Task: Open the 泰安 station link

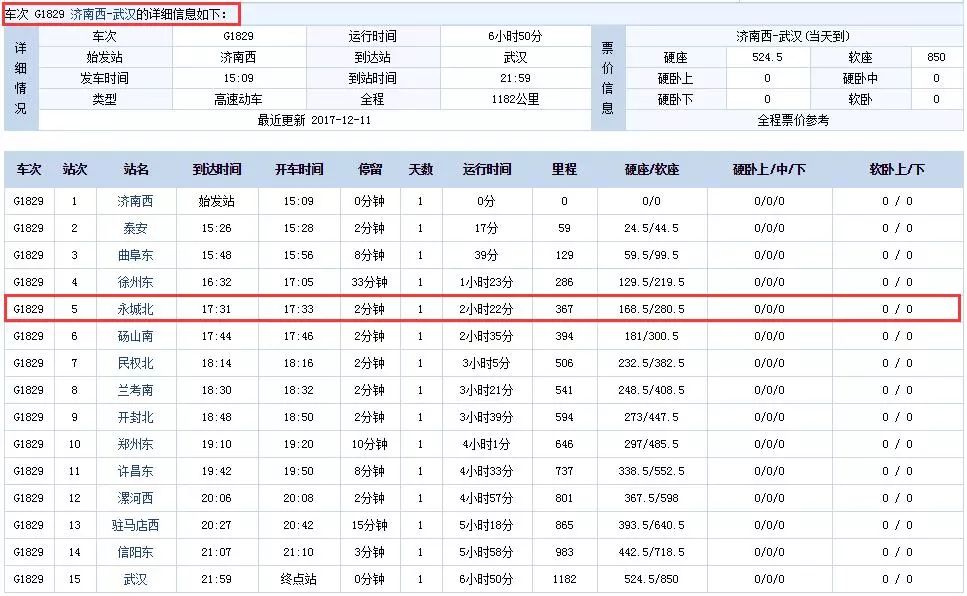Action: (x=135, y=228)
